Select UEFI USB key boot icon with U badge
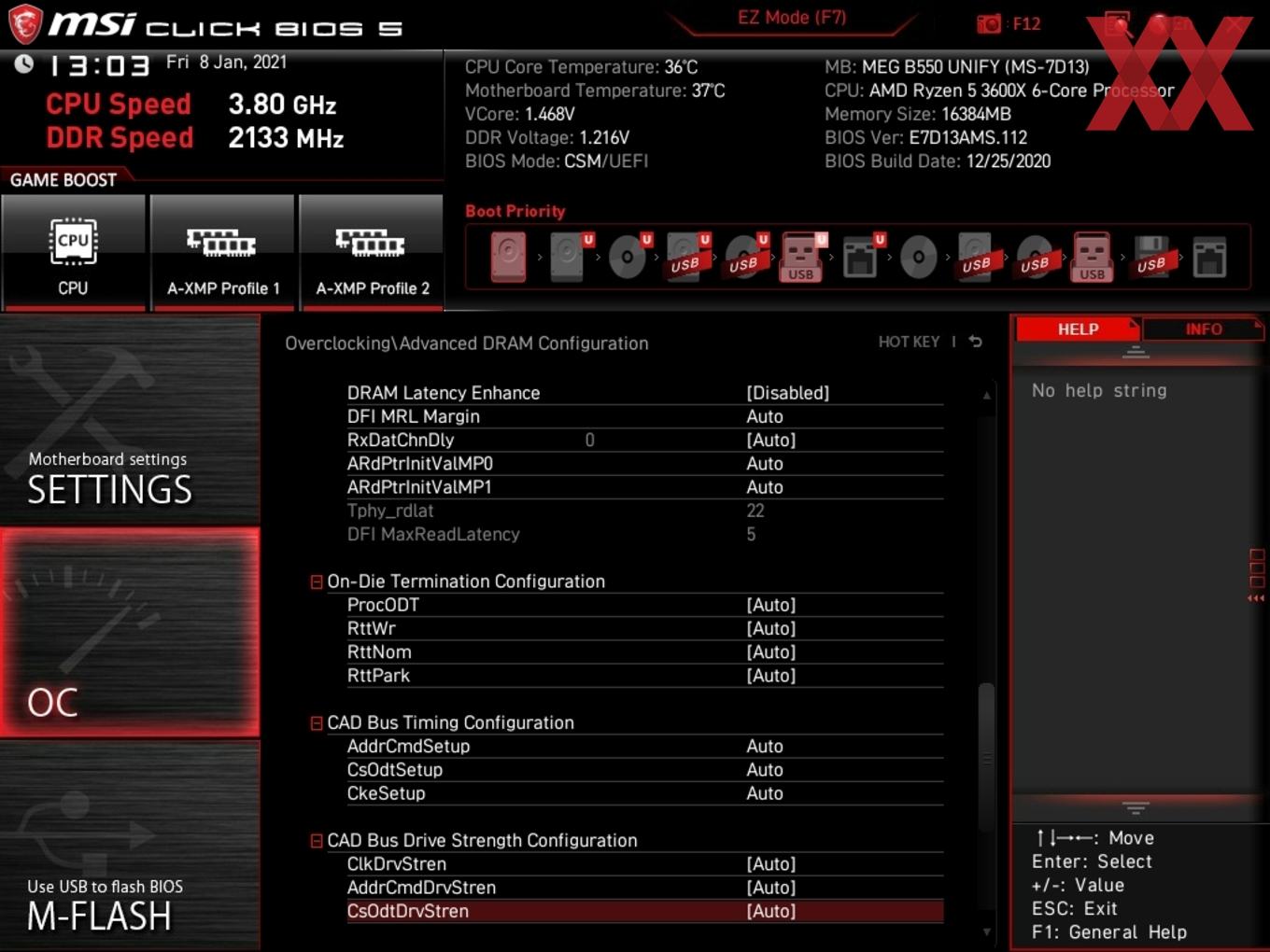 802,257
